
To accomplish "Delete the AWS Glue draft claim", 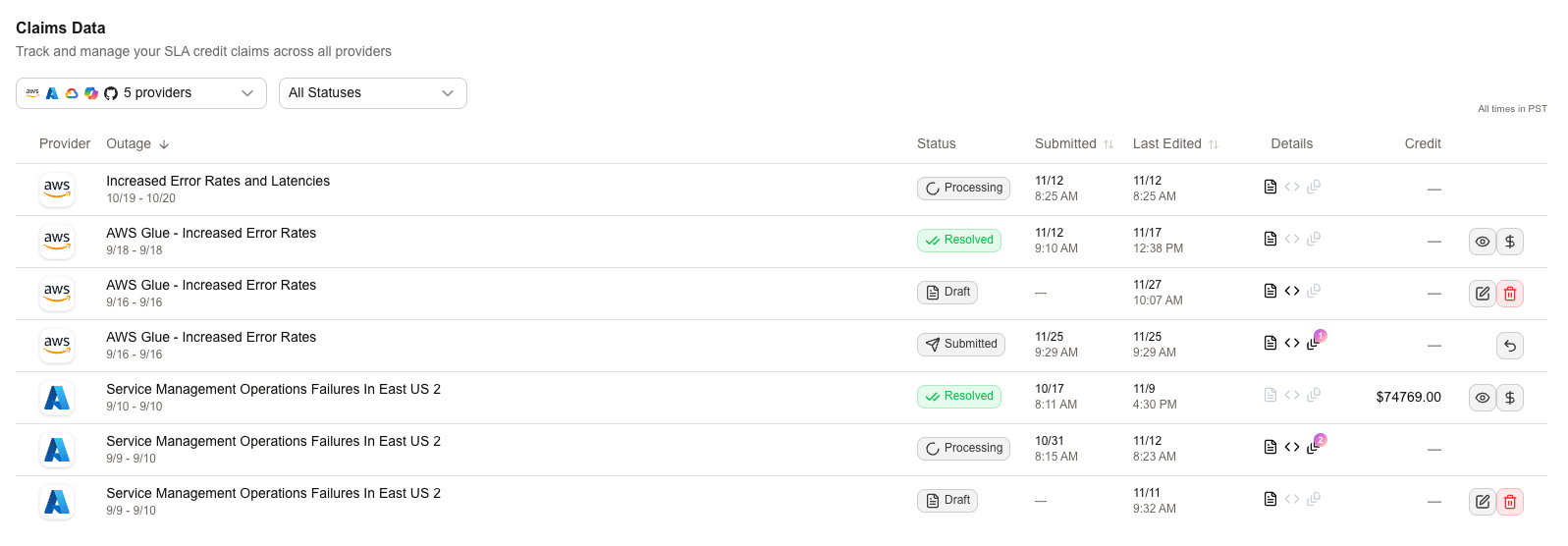I will [x=1510, y=294].
